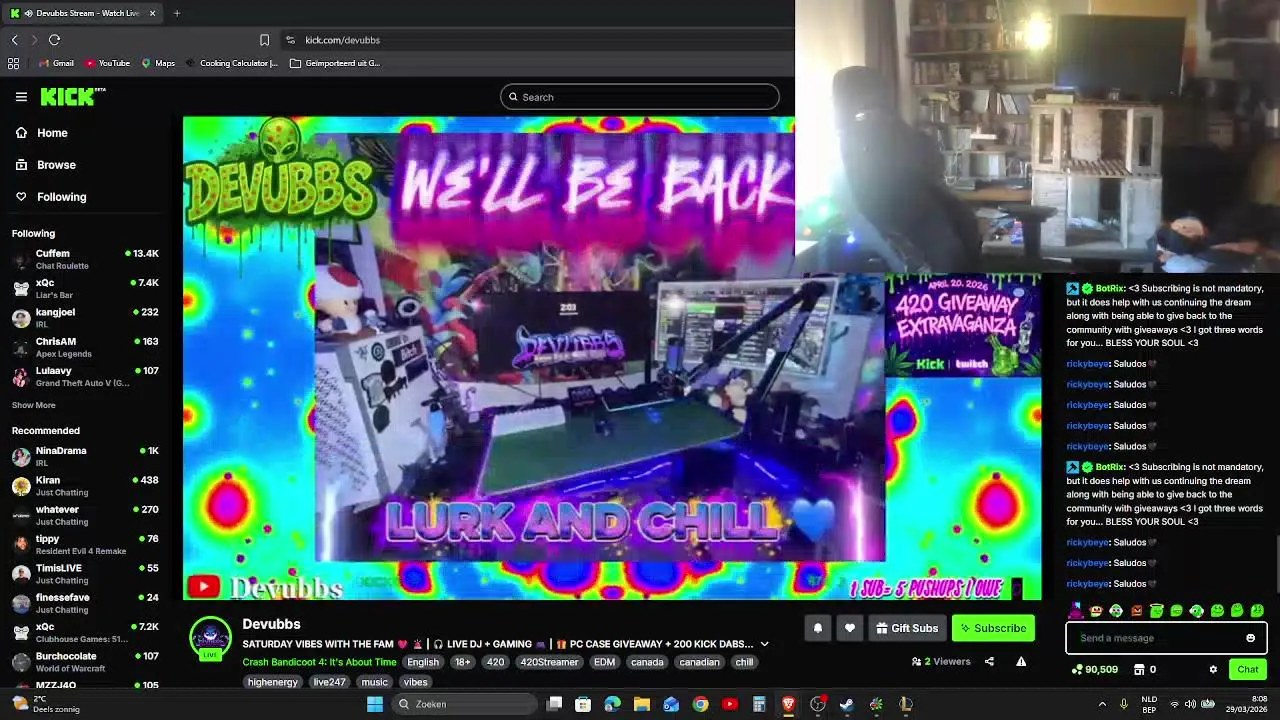Open Cuffem's channel in Following list
The image size is (1280, 720).
point(85,259)
